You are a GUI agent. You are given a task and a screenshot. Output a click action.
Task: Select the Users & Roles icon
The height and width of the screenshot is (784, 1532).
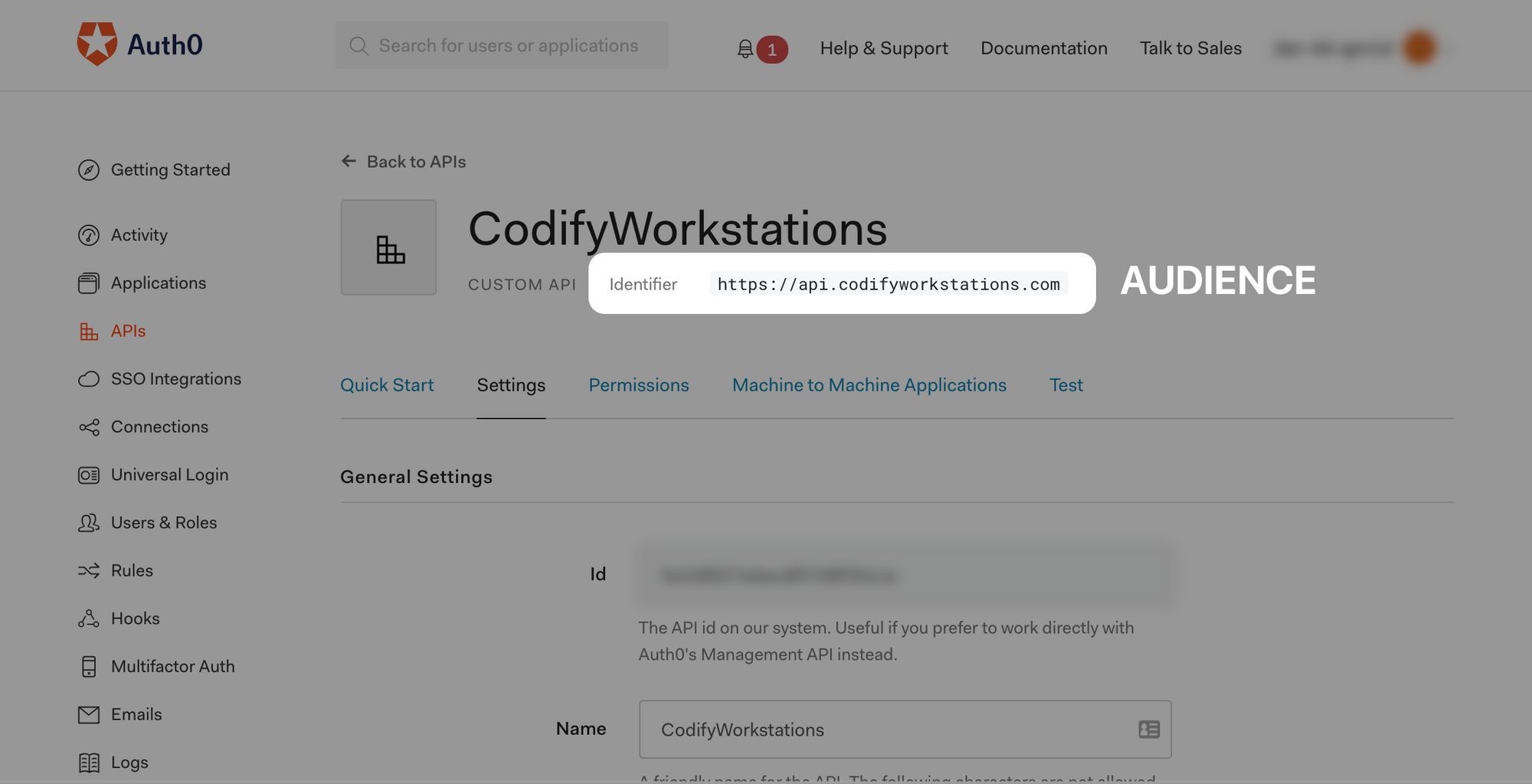(x=88, y=522)
